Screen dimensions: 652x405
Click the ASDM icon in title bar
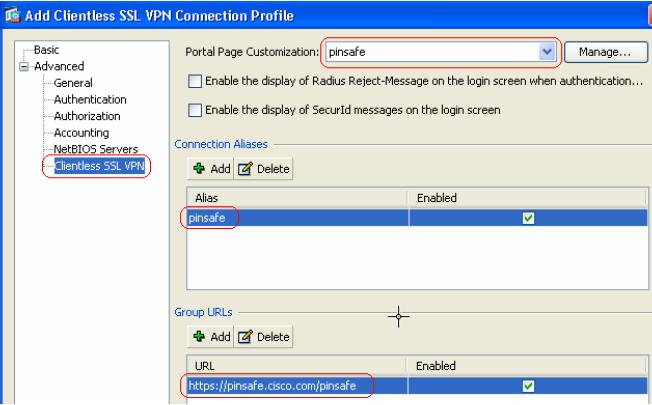click(x=12, y=15)
